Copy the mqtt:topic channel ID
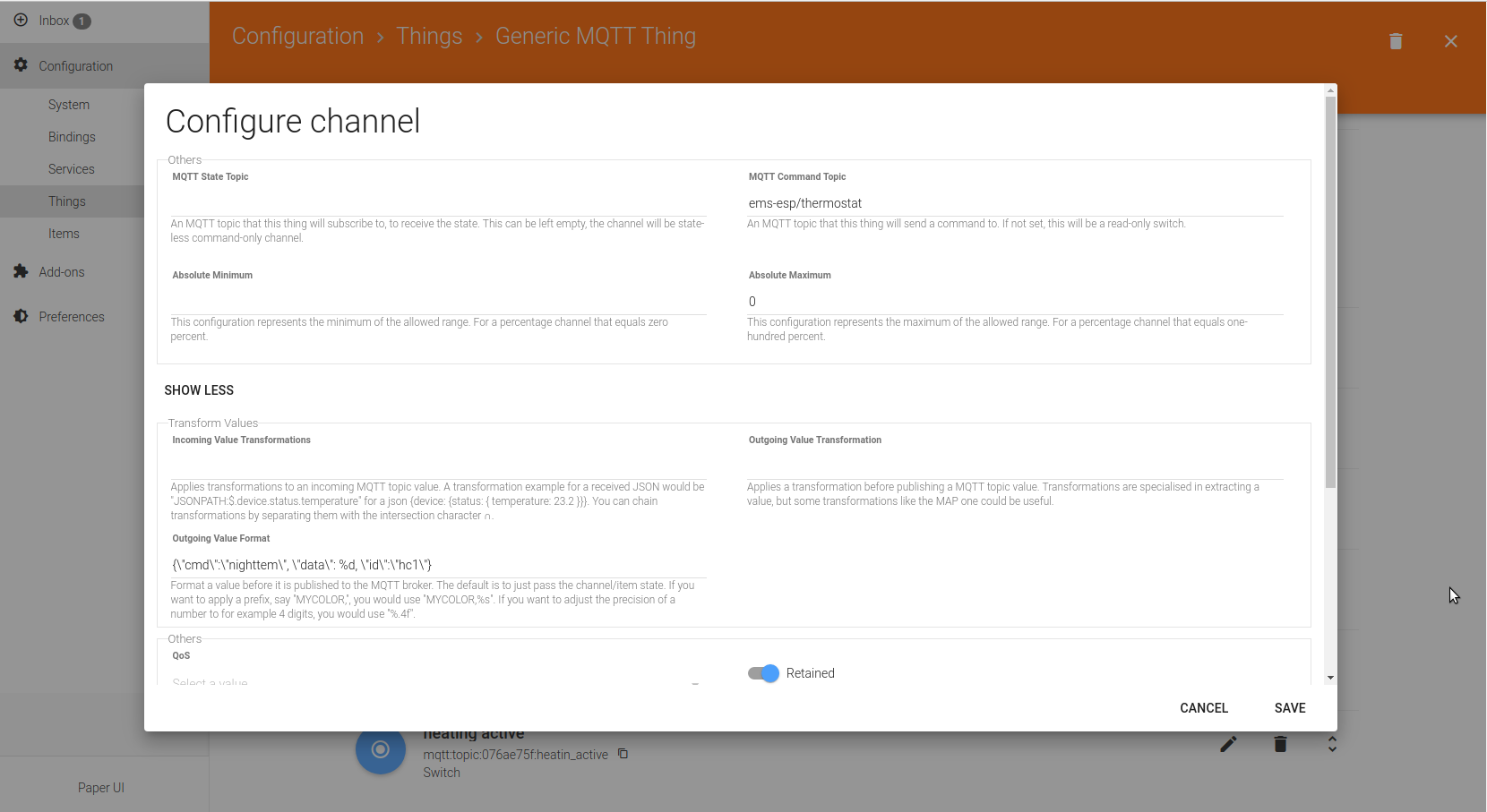 coord(623,754)
